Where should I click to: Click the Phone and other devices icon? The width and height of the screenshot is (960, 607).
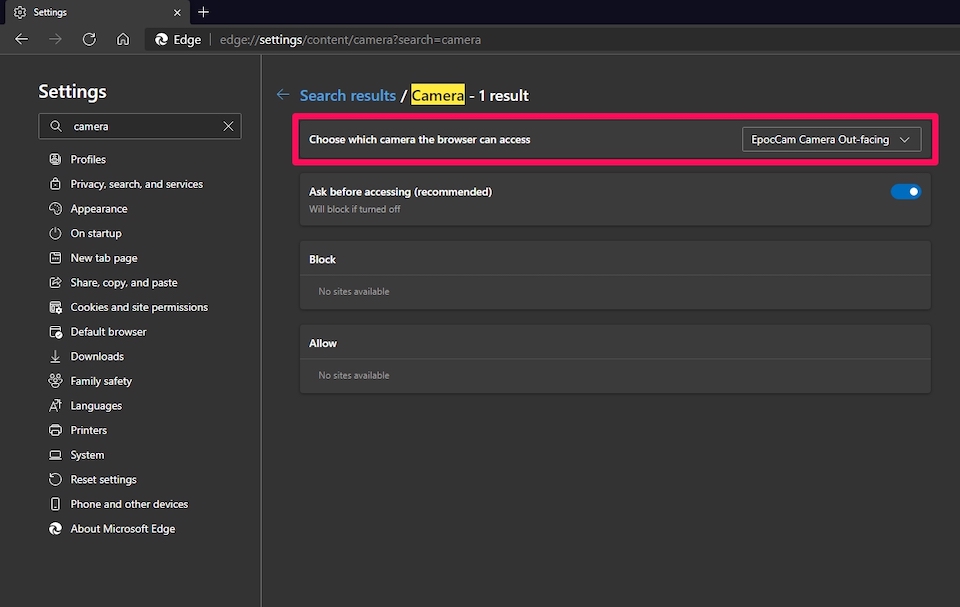click(55, 504)
